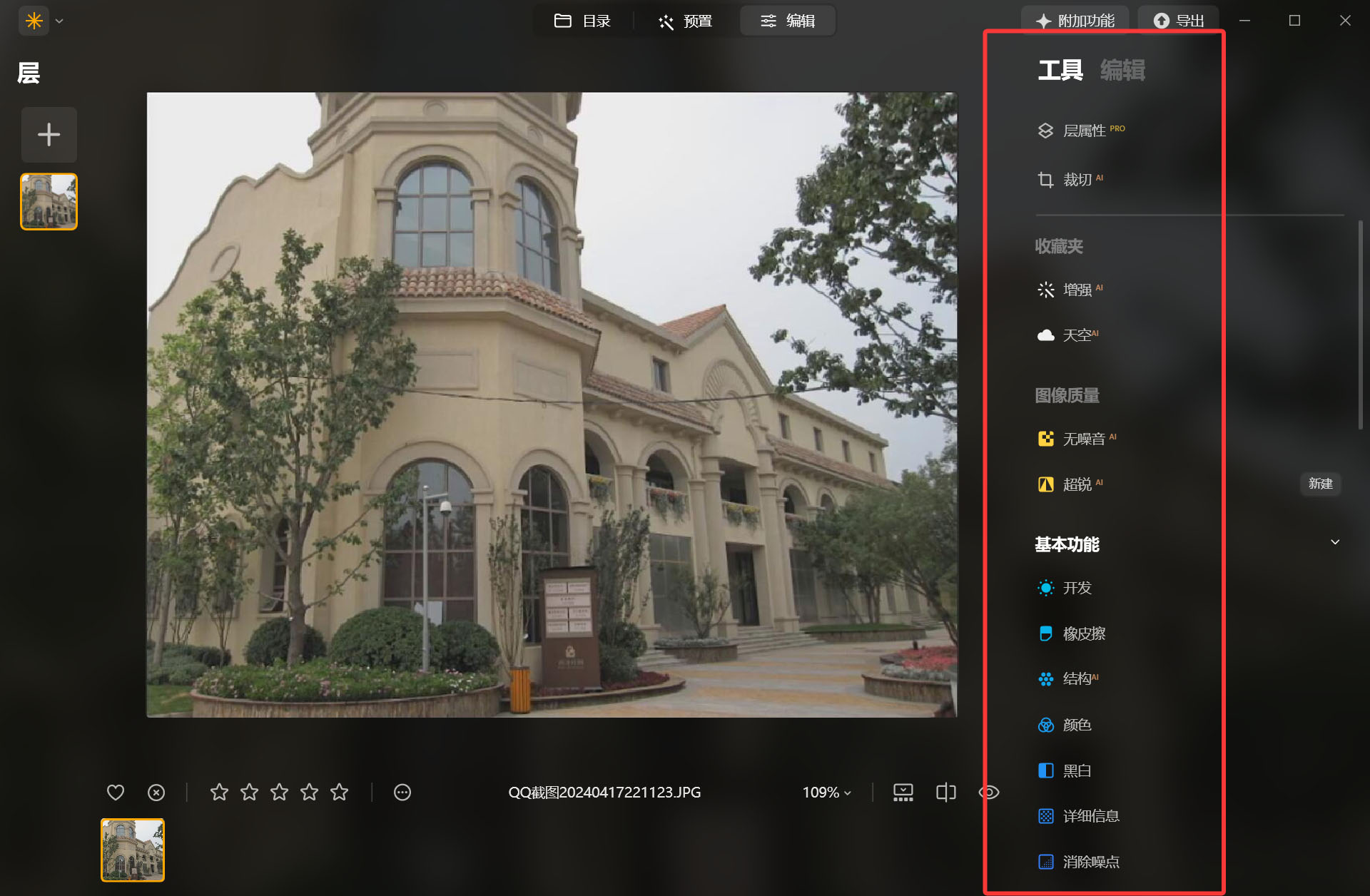Select the 编辑 edit tab in the top bar

click(788, 21)
